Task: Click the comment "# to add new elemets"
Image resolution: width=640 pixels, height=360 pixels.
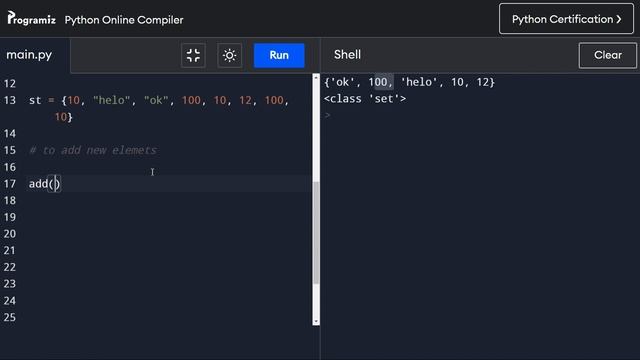Action: coord(93,150)
